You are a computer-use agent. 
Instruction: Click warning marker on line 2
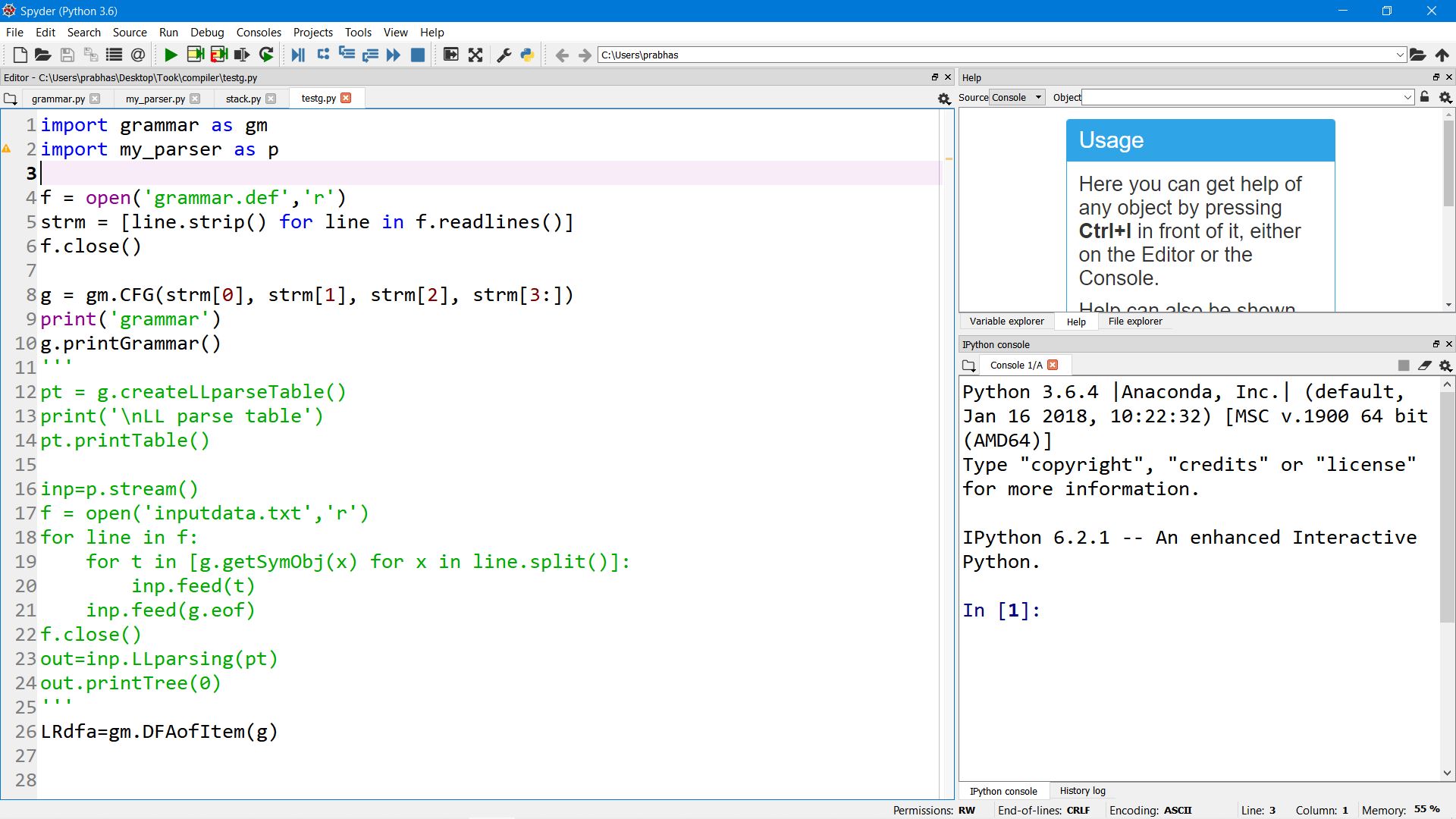coord(7,149)
